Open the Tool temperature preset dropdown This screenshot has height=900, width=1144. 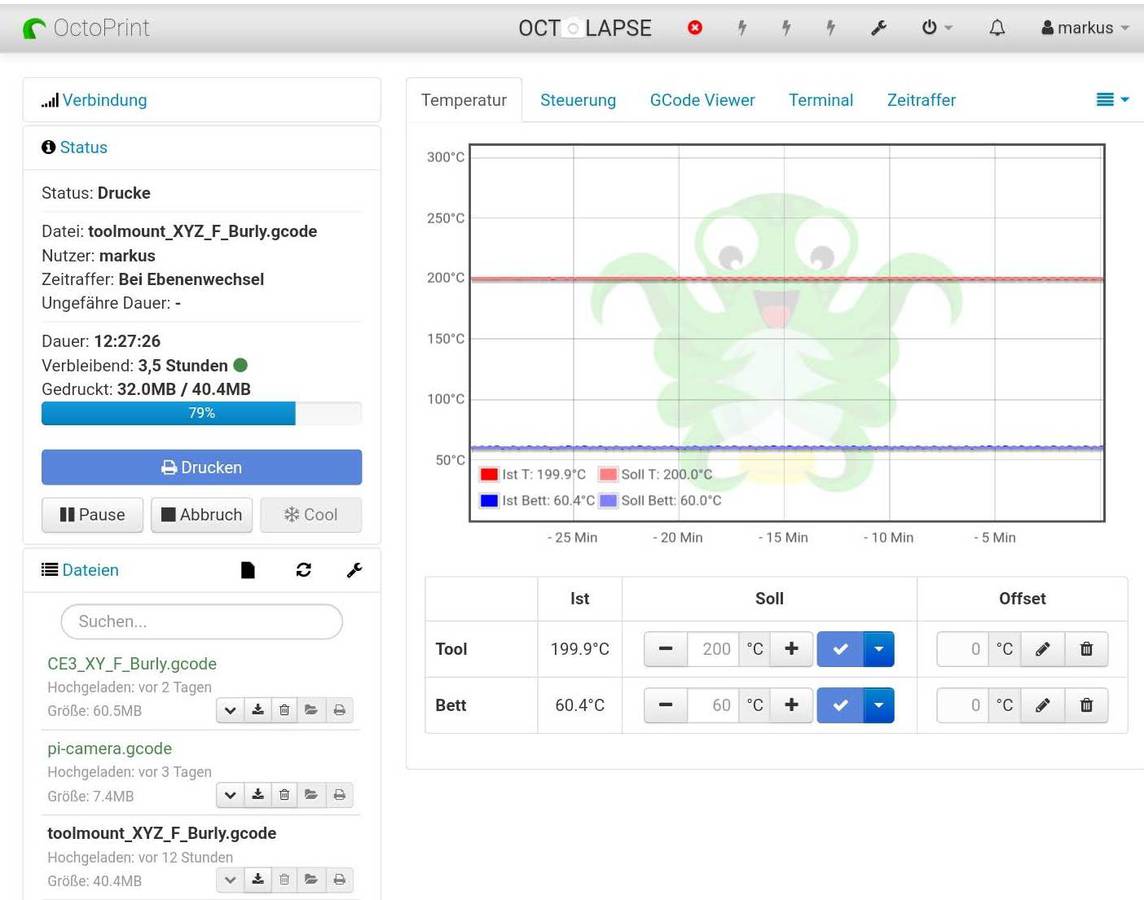(x=878, y=649)
